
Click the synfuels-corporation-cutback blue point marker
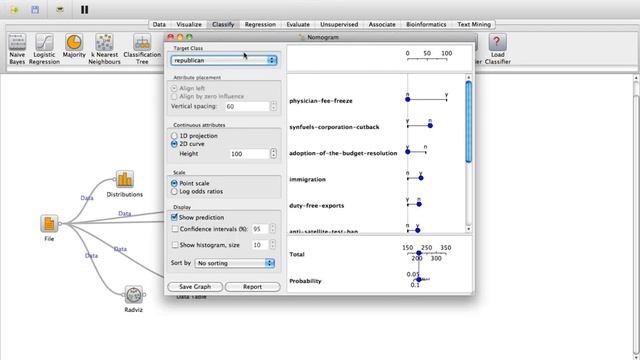[430, 125]
